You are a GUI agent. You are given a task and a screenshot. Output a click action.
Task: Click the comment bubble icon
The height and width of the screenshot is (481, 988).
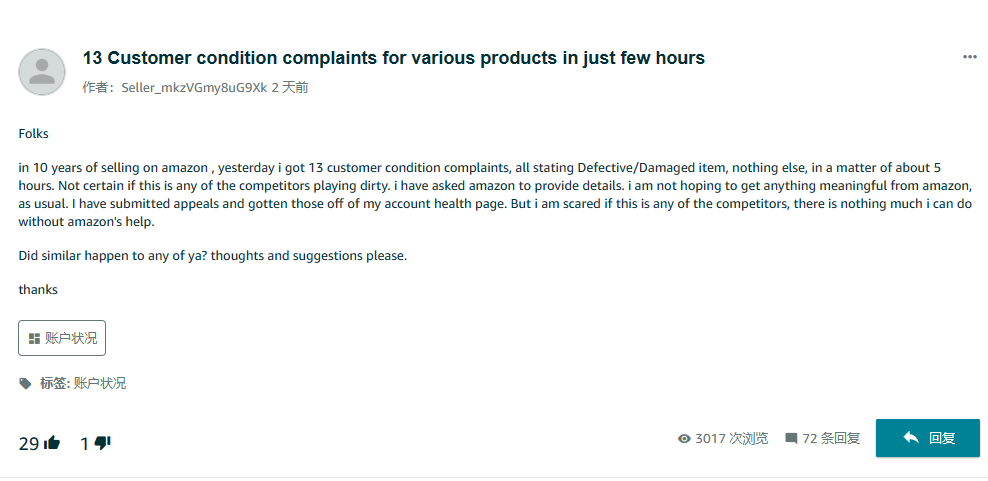(x=791, y=438)
